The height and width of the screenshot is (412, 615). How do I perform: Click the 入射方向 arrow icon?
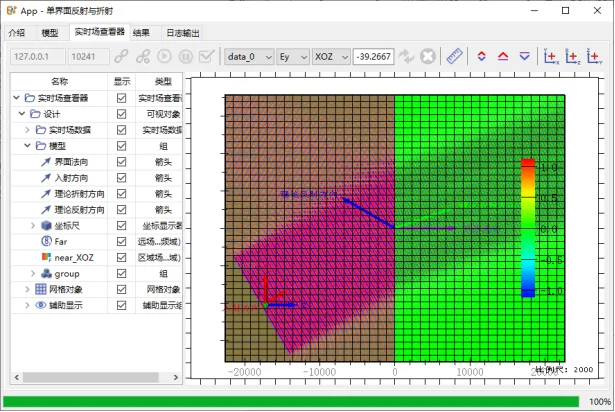click(46, 178)
